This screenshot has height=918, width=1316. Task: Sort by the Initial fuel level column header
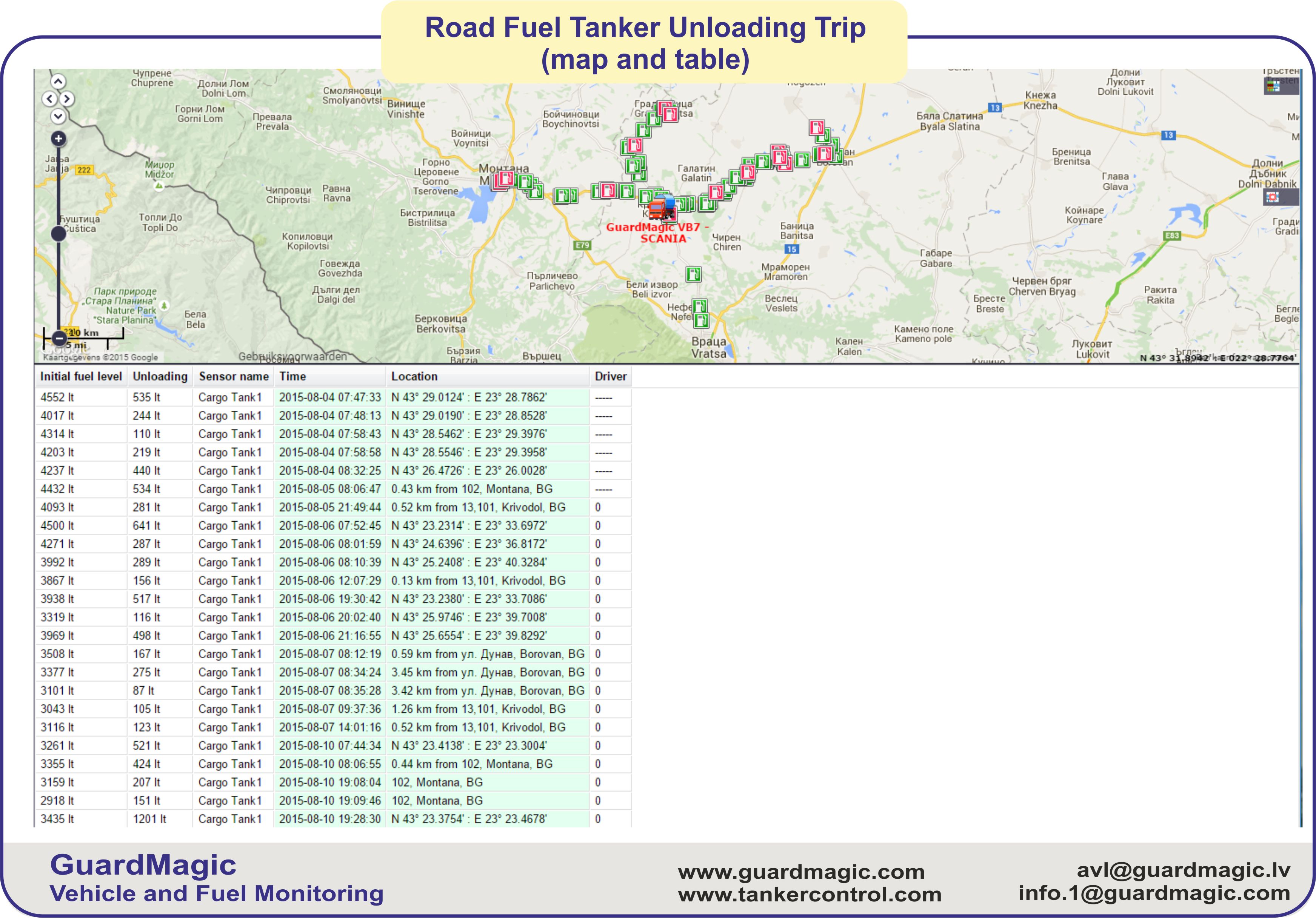81,376
